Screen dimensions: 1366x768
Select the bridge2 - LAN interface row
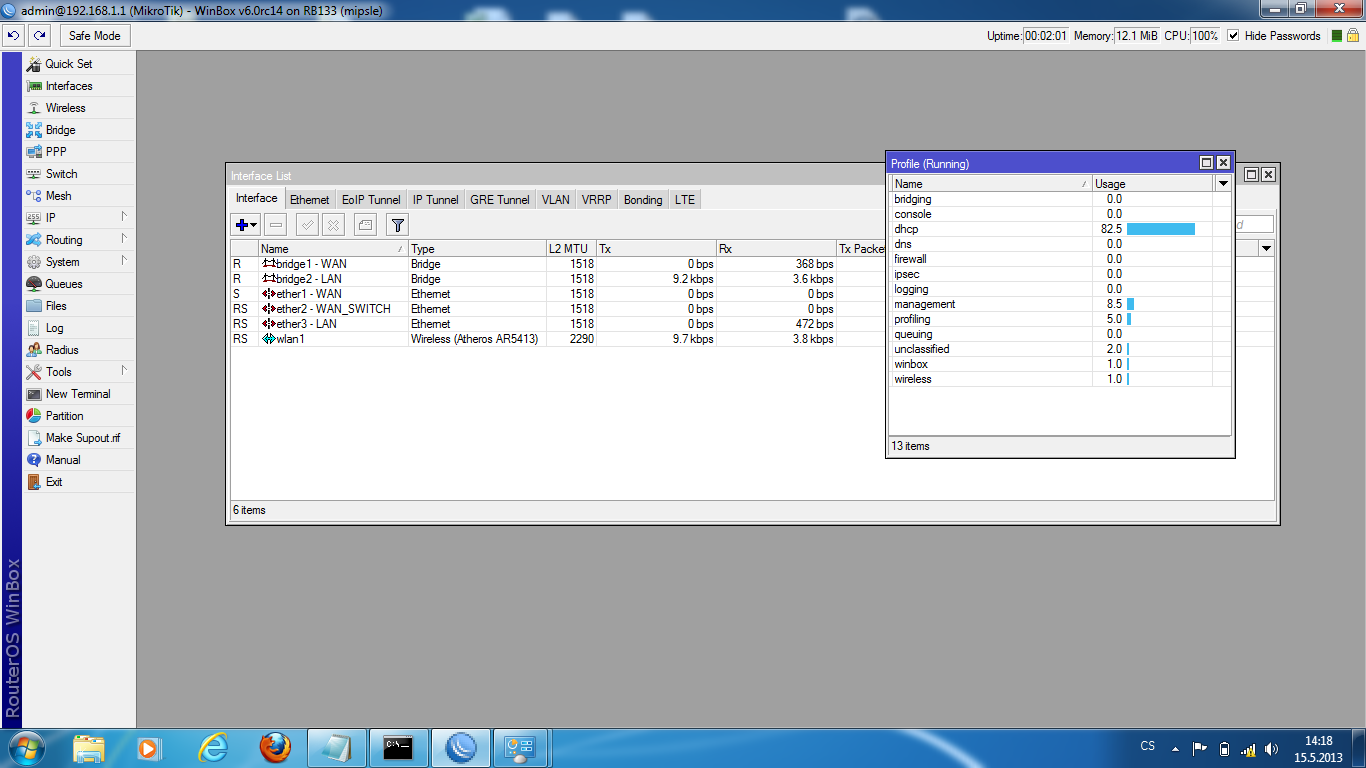pyautogui.click(x=558, y=279)
